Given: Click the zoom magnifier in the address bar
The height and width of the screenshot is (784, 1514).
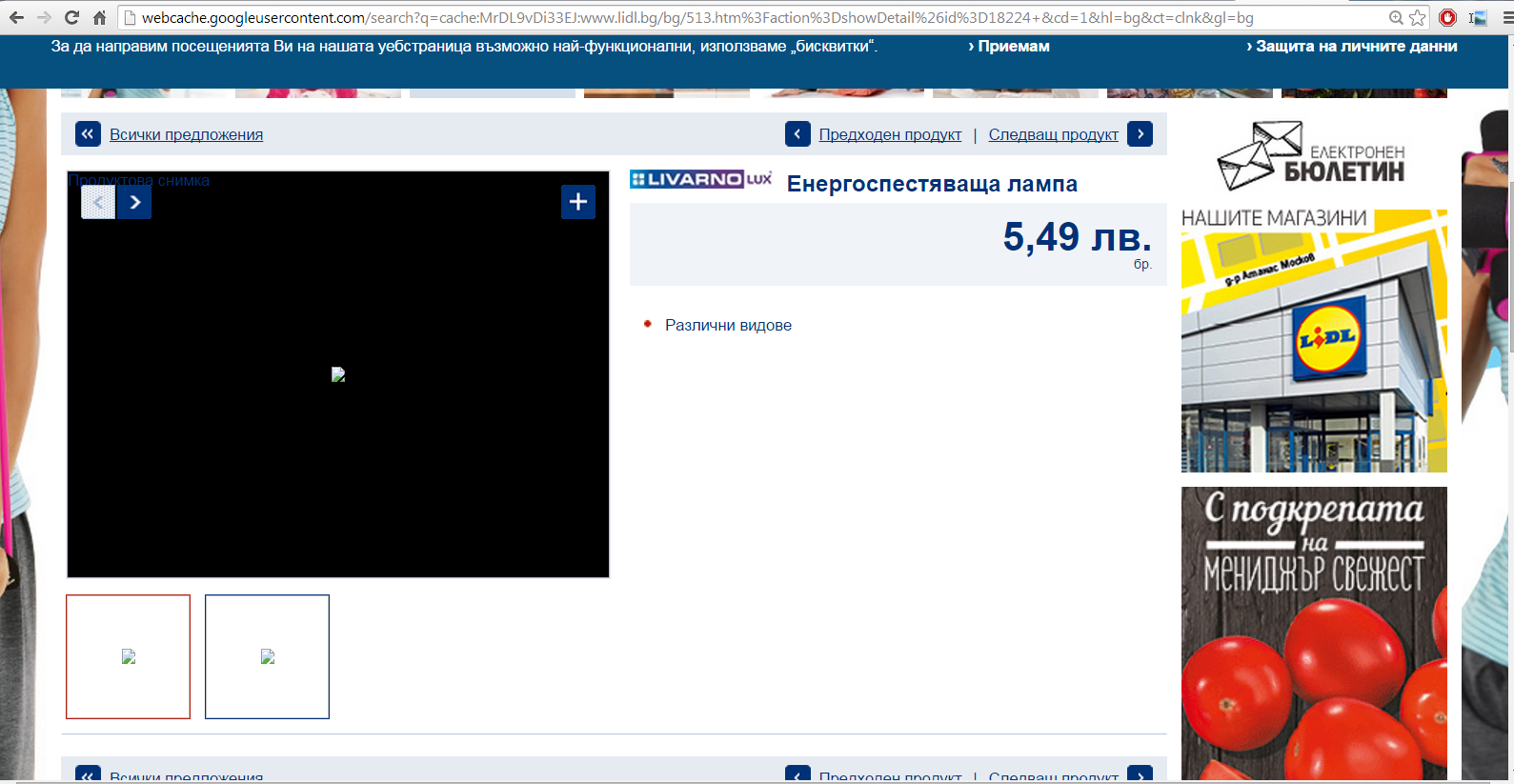Looking at the screenshot, I should click(1396, 17).
